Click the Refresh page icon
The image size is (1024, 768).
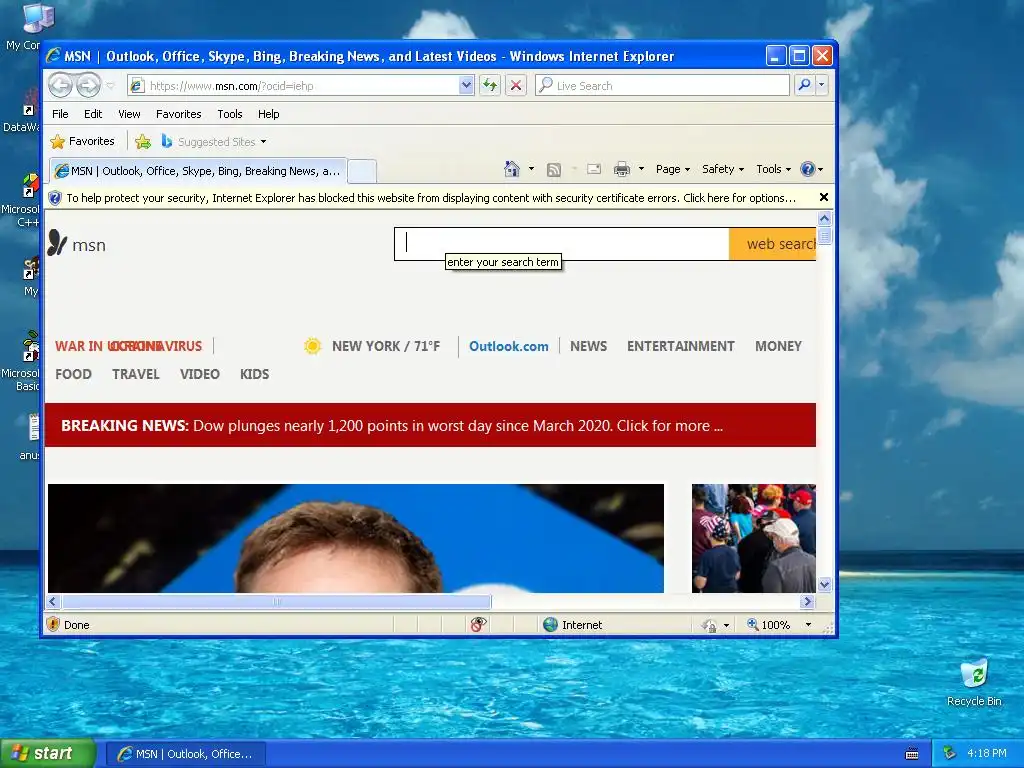tap(490, 86)
